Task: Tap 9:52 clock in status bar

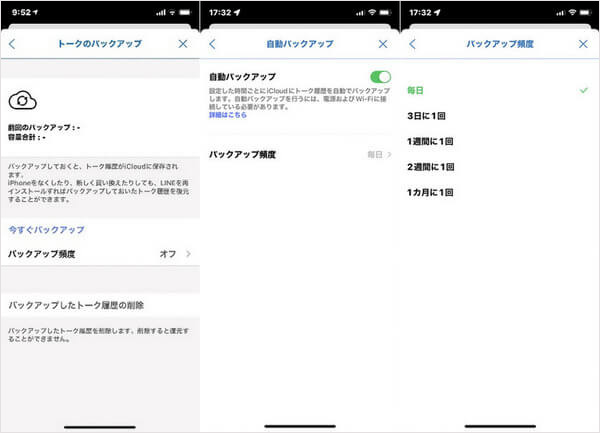Action: [x=21, y=12]
